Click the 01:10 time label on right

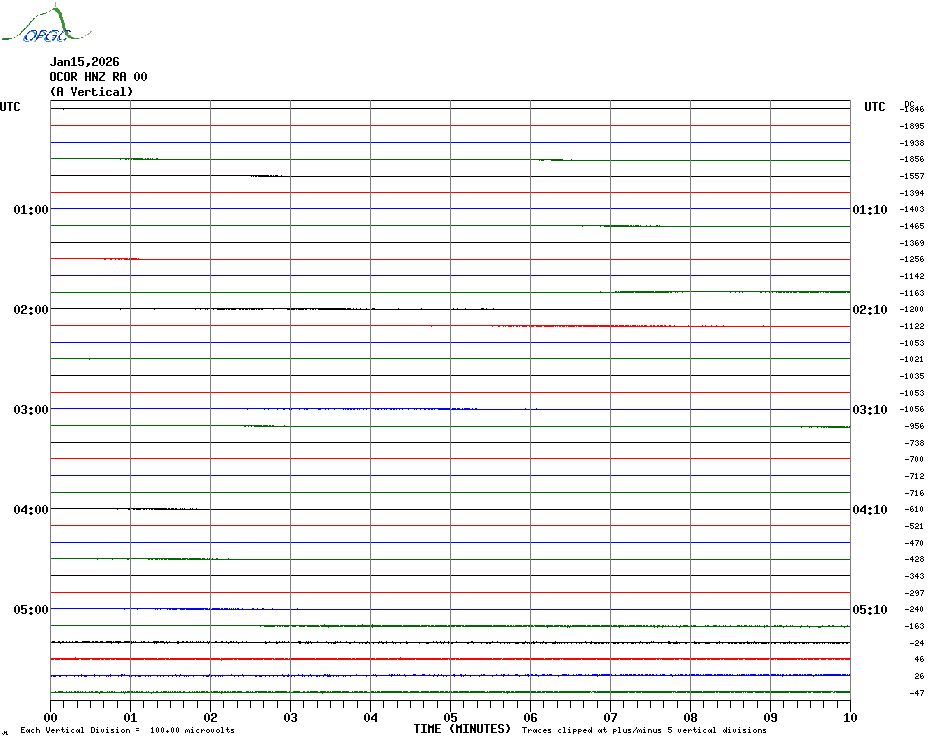click(869, 210)
